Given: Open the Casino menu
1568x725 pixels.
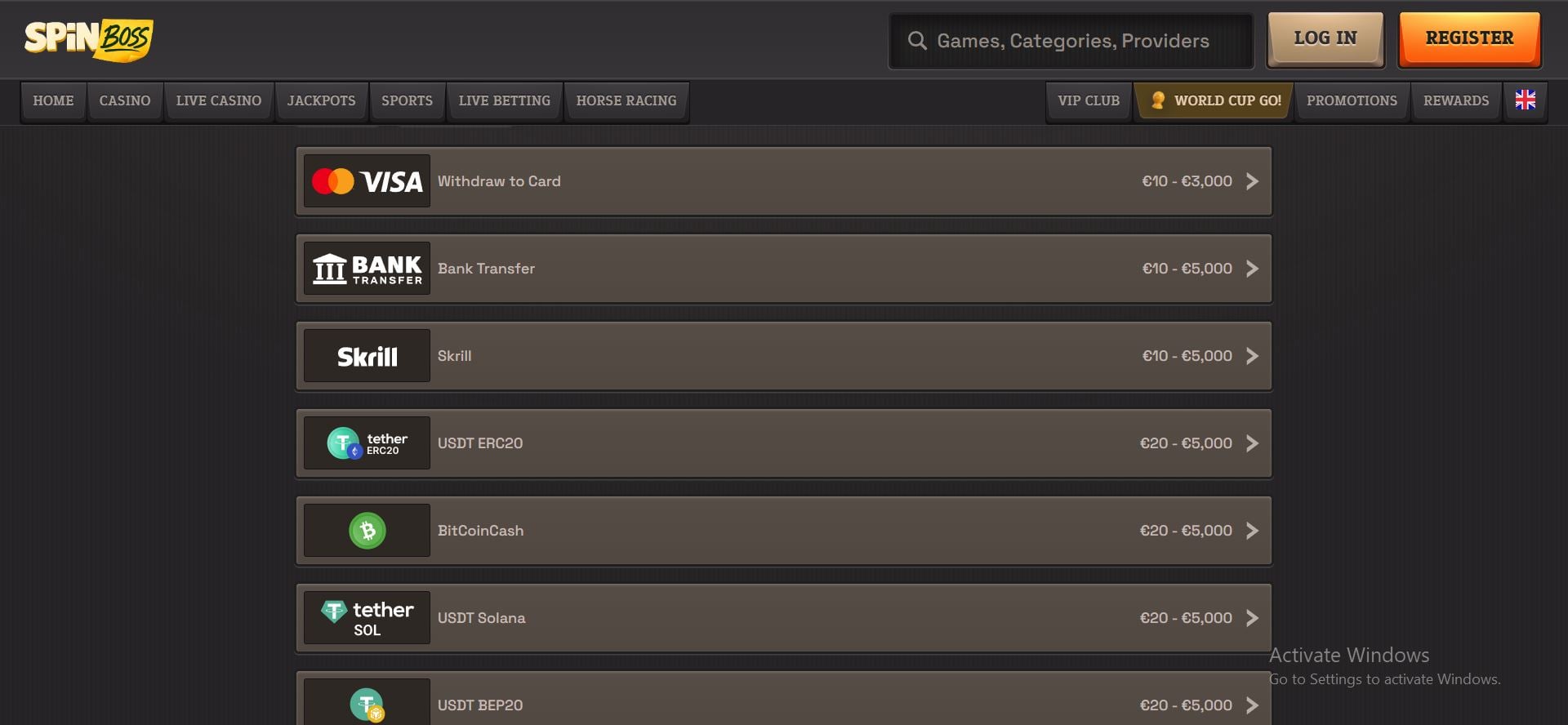Looking at the screenshot, I should click(x=125, y=101).
